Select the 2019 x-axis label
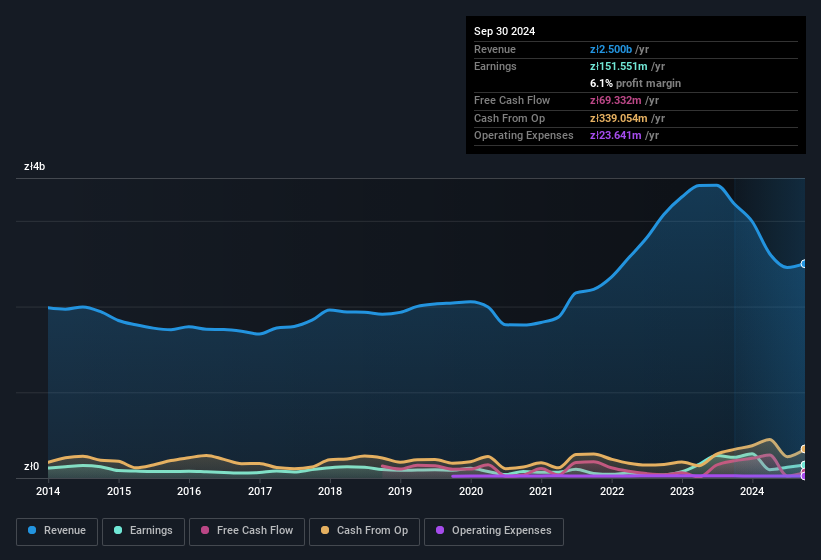The height and width of the screenshot is (560, 821). (400, 491)
